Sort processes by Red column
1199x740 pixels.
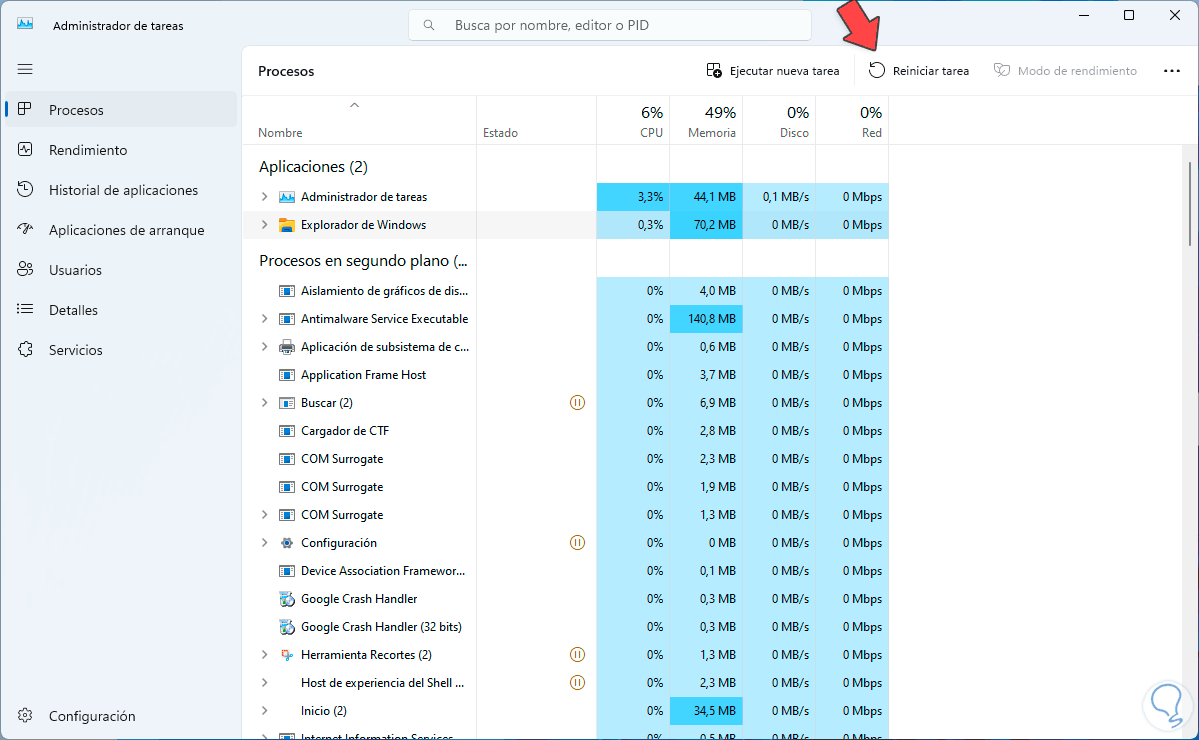coord(852,122)
